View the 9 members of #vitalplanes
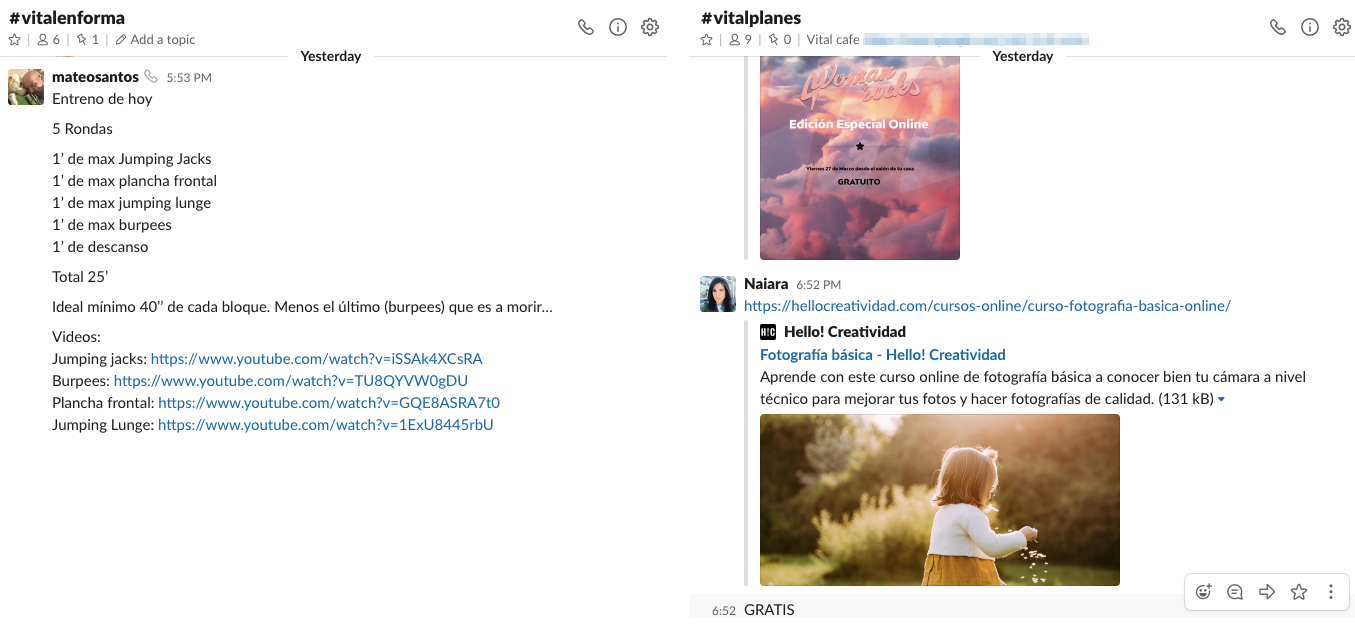The height and width of the screenshot is (633, 1355). tap(740, 40)
